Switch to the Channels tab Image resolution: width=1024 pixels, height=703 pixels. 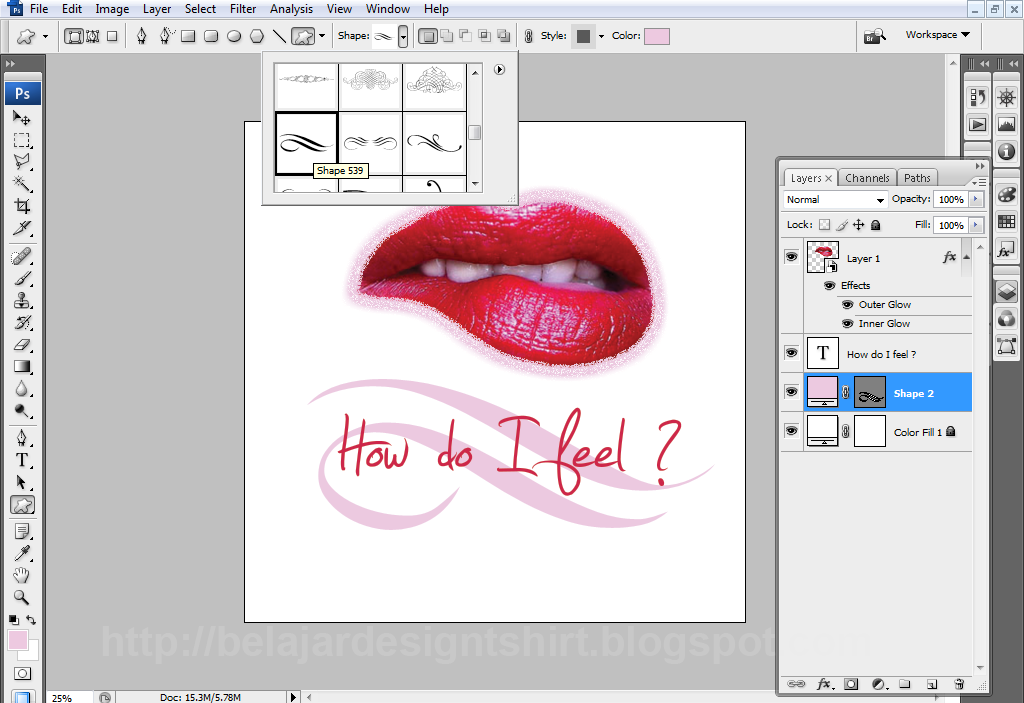coord(867,178)
